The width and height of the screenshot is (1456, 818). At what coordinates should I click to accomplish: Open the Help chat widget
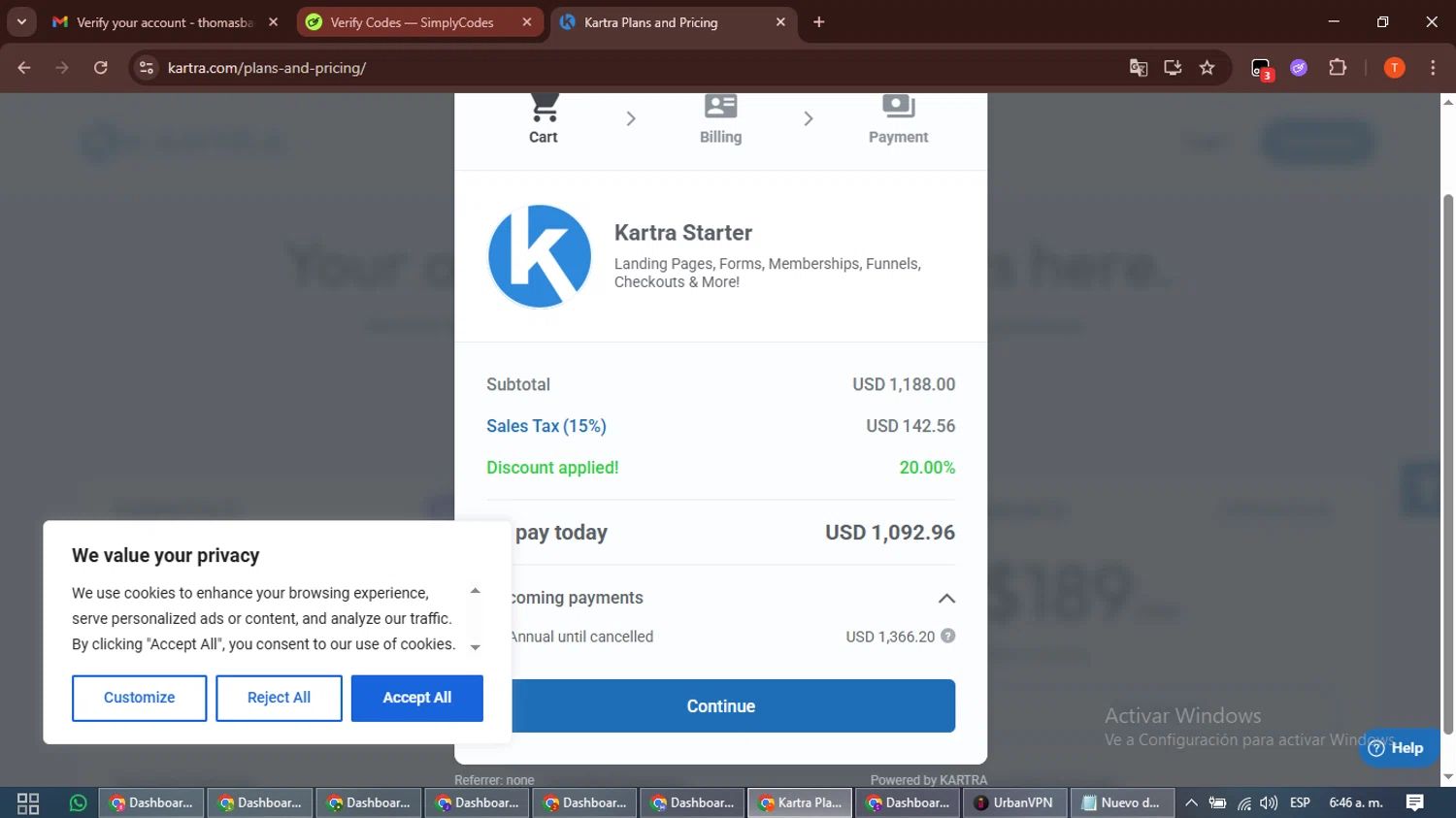(1397, 748)
